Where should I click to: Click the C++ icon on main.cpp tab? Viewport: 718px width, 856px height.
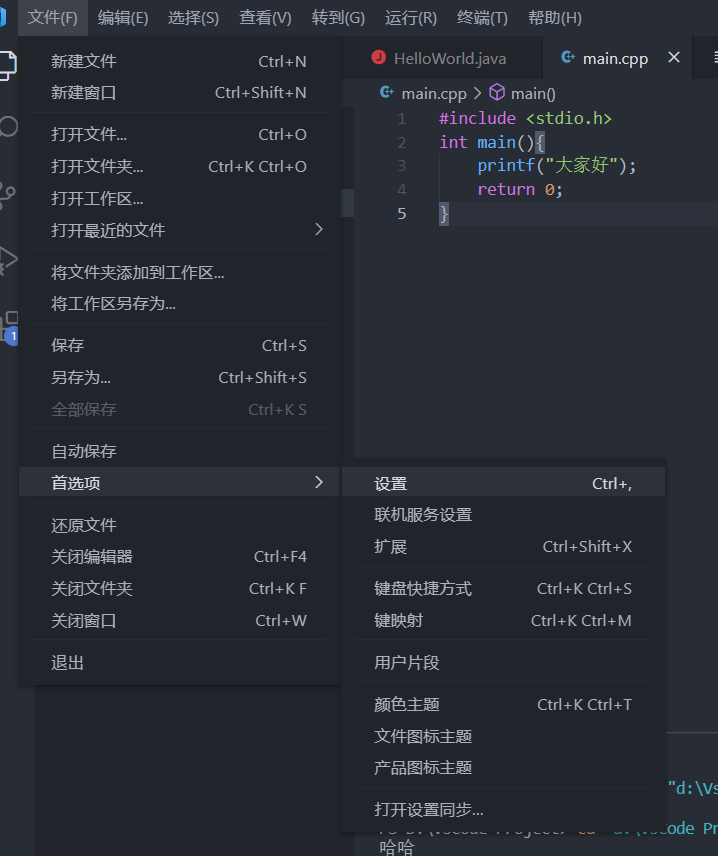click(568, 57)
